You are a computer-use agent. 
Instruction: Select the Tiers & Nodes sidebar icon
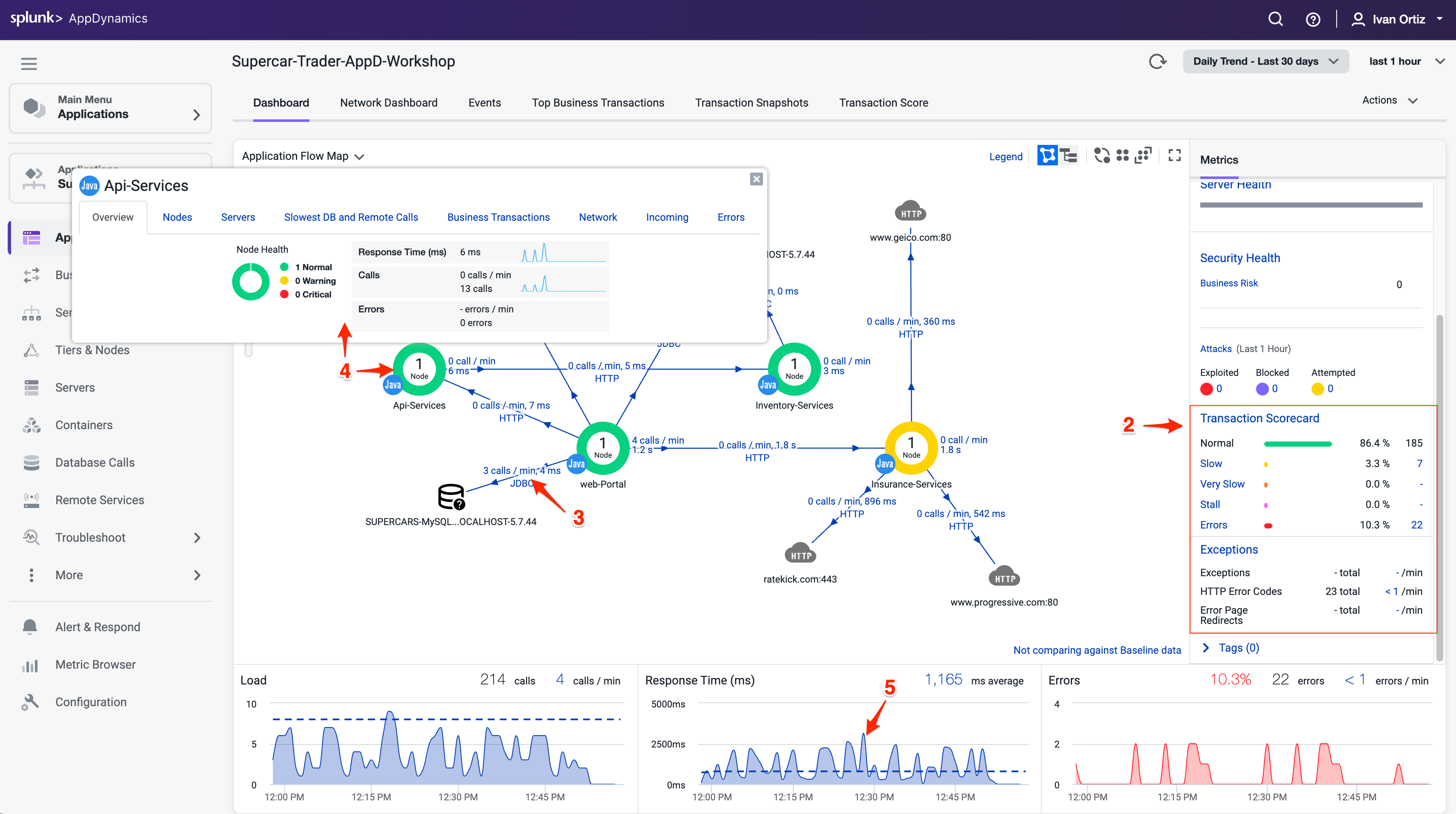tap(31, 350)
